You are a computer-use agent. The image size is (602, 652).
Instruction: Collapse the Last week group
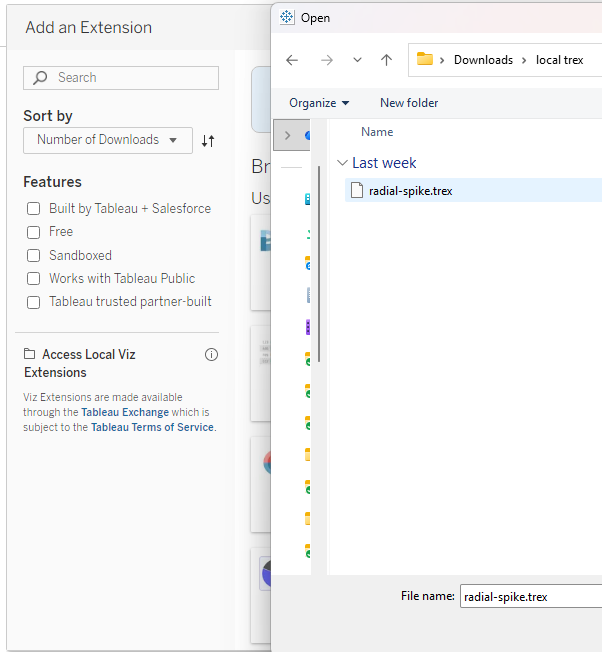pos(342,163)
